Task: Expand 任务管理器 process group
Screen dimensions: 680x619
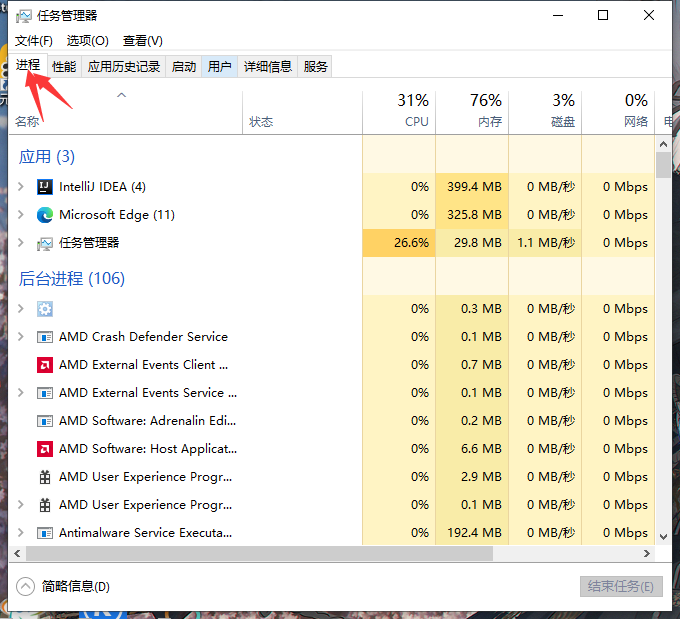Action: point(20,243)
